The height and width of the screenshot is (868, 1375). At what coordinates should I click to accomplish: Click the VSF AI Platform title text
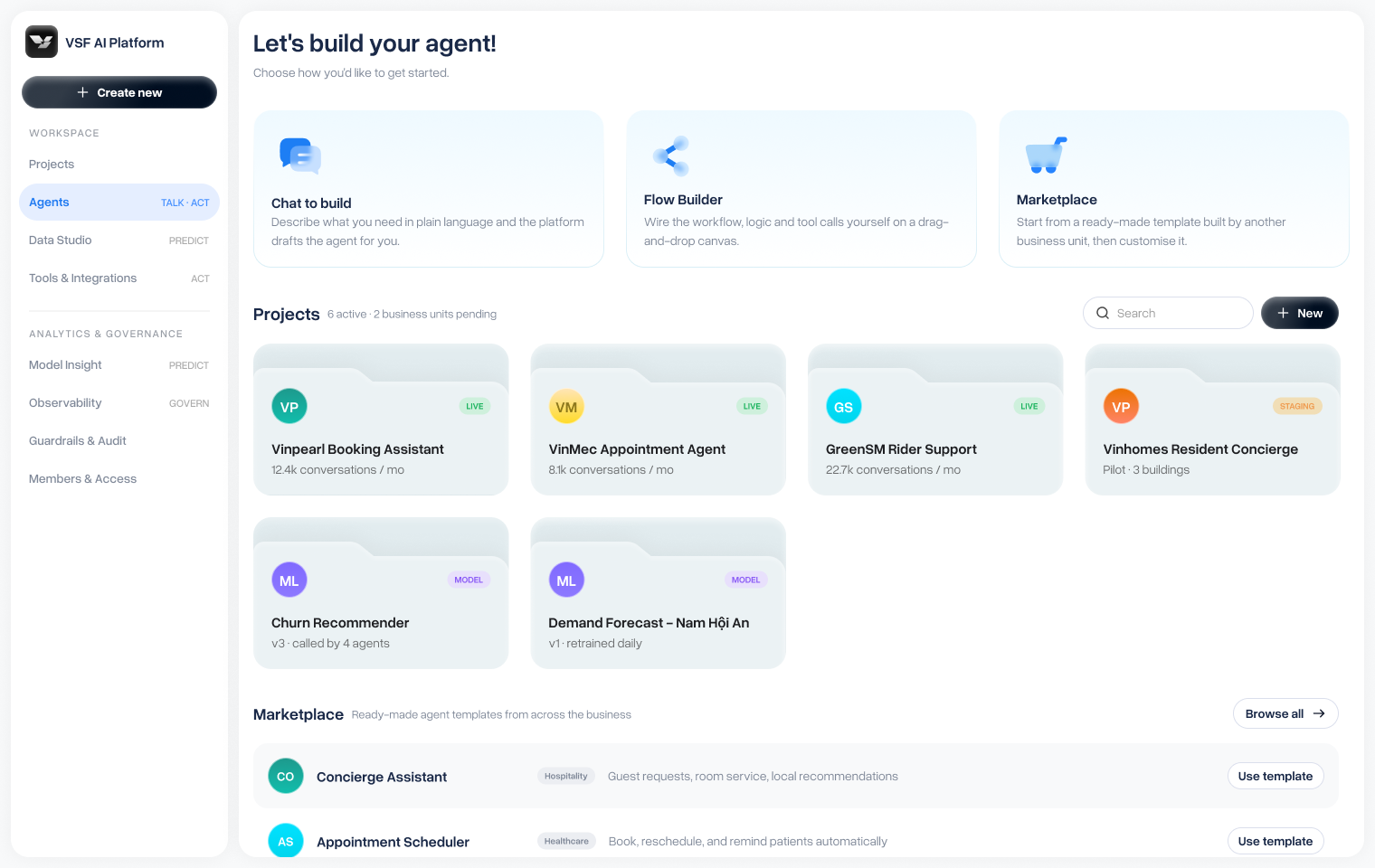pyautogui.click(x=115, y=42)
